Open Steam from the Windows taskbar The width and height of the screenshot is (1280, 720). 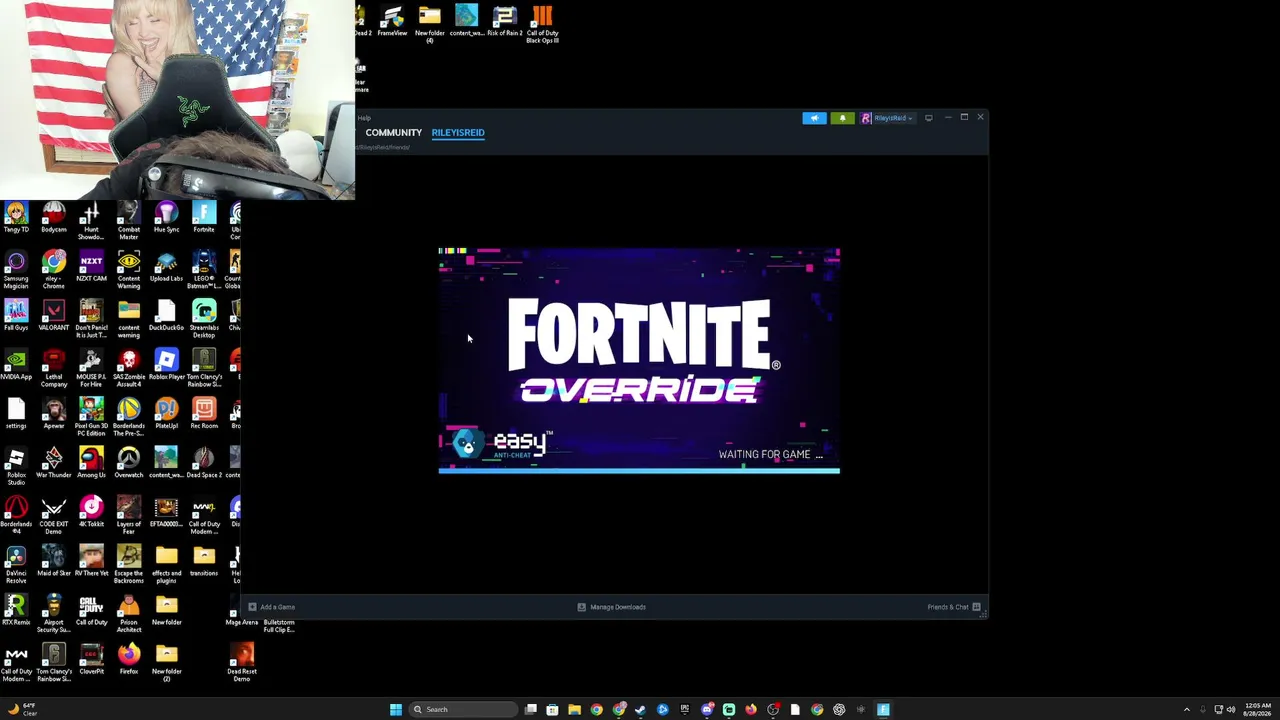(x=641, y=710)
